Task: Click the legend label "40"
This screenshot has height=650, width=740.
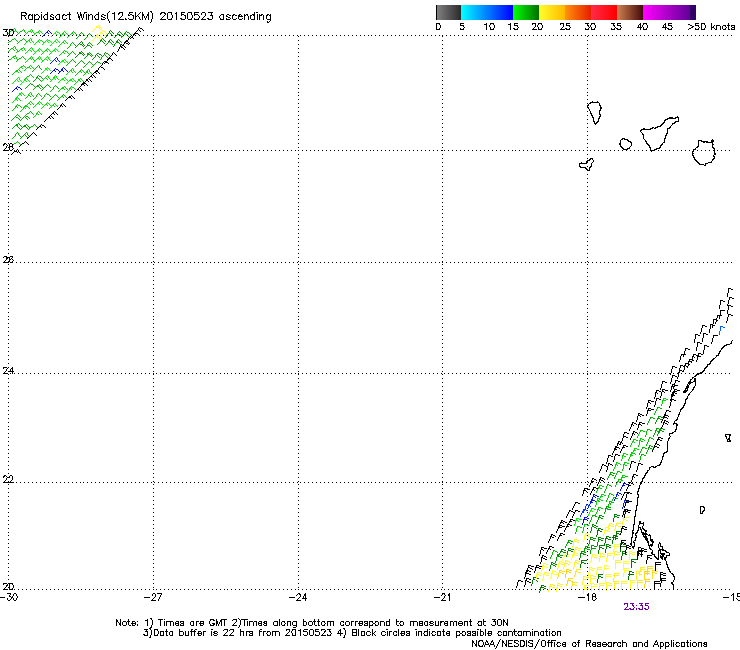Action: [642, 27]
